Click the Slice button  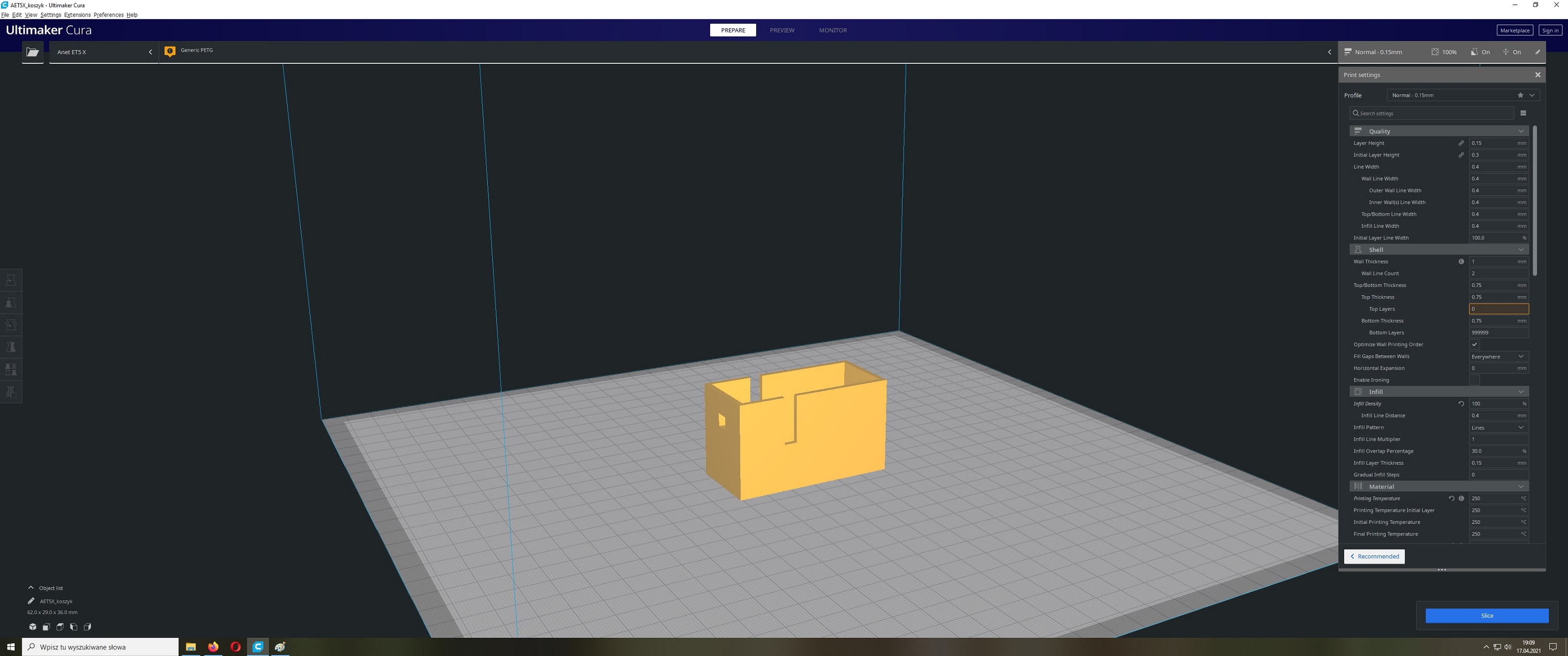pyautogui.click(x=1486, y=616)
